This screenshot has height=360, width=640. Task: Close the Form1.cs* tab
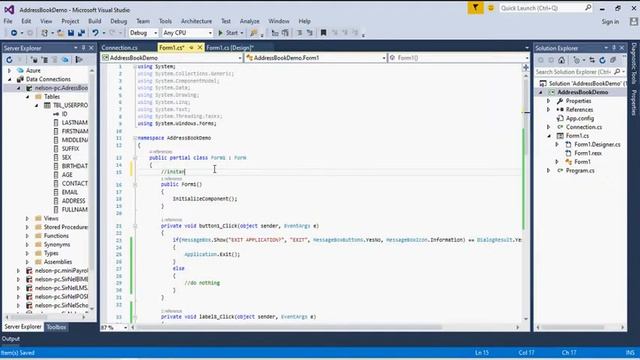[x=200, y=48]
